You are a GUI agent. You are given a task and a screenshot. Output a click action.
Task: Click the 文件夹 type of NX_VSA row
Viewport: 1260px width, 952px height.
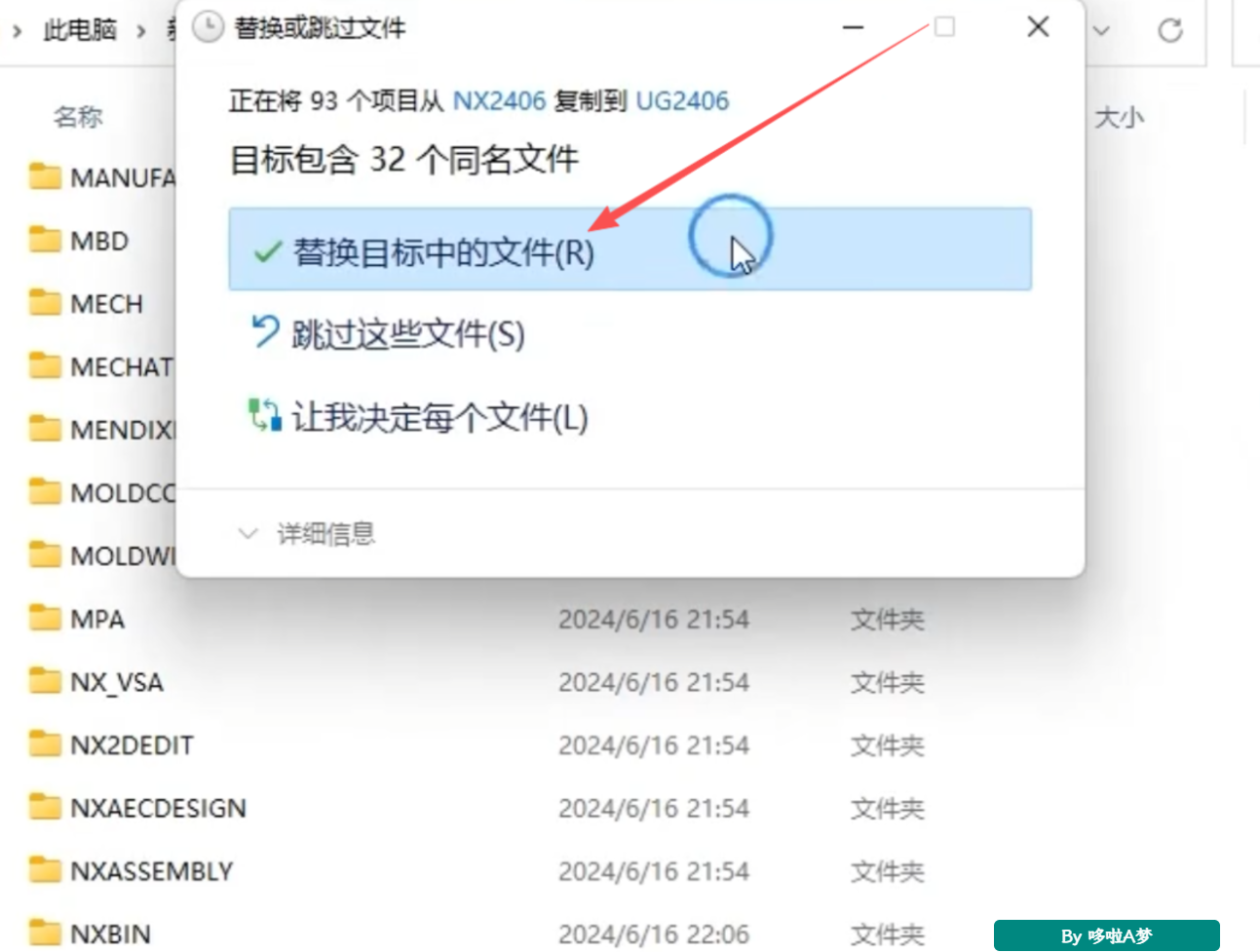point(888,682)
